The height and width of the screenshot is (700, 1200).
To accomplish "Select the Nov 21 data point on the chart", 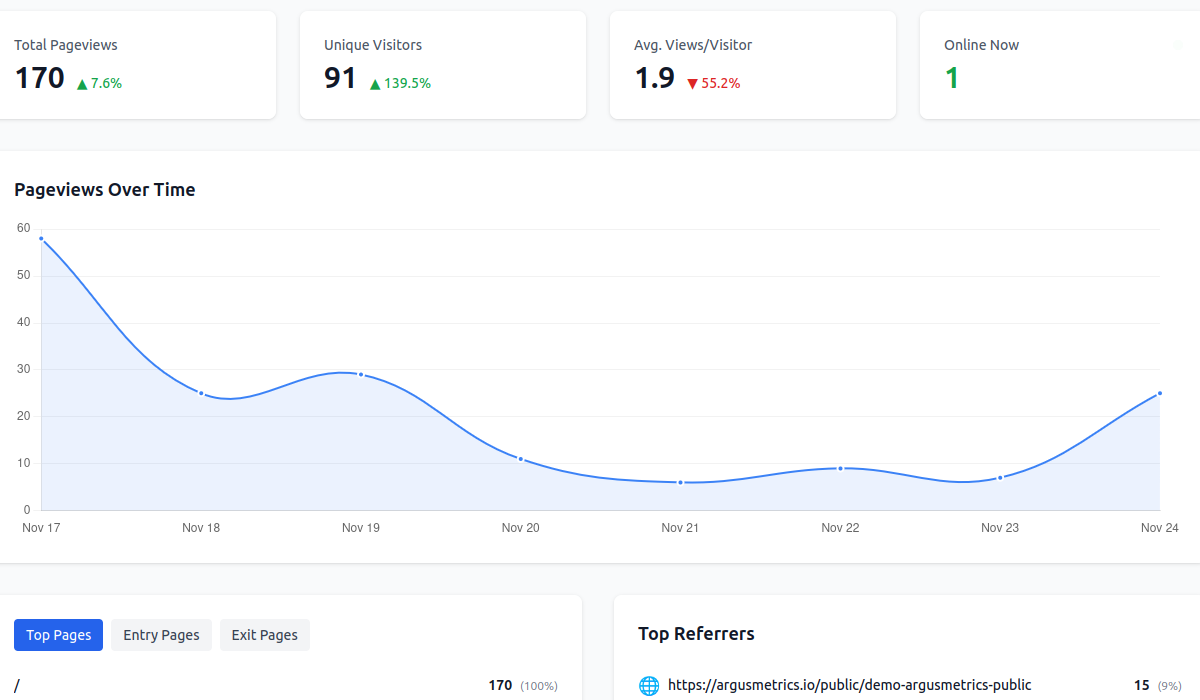I will pyautogui.click(x=680, y=482).
